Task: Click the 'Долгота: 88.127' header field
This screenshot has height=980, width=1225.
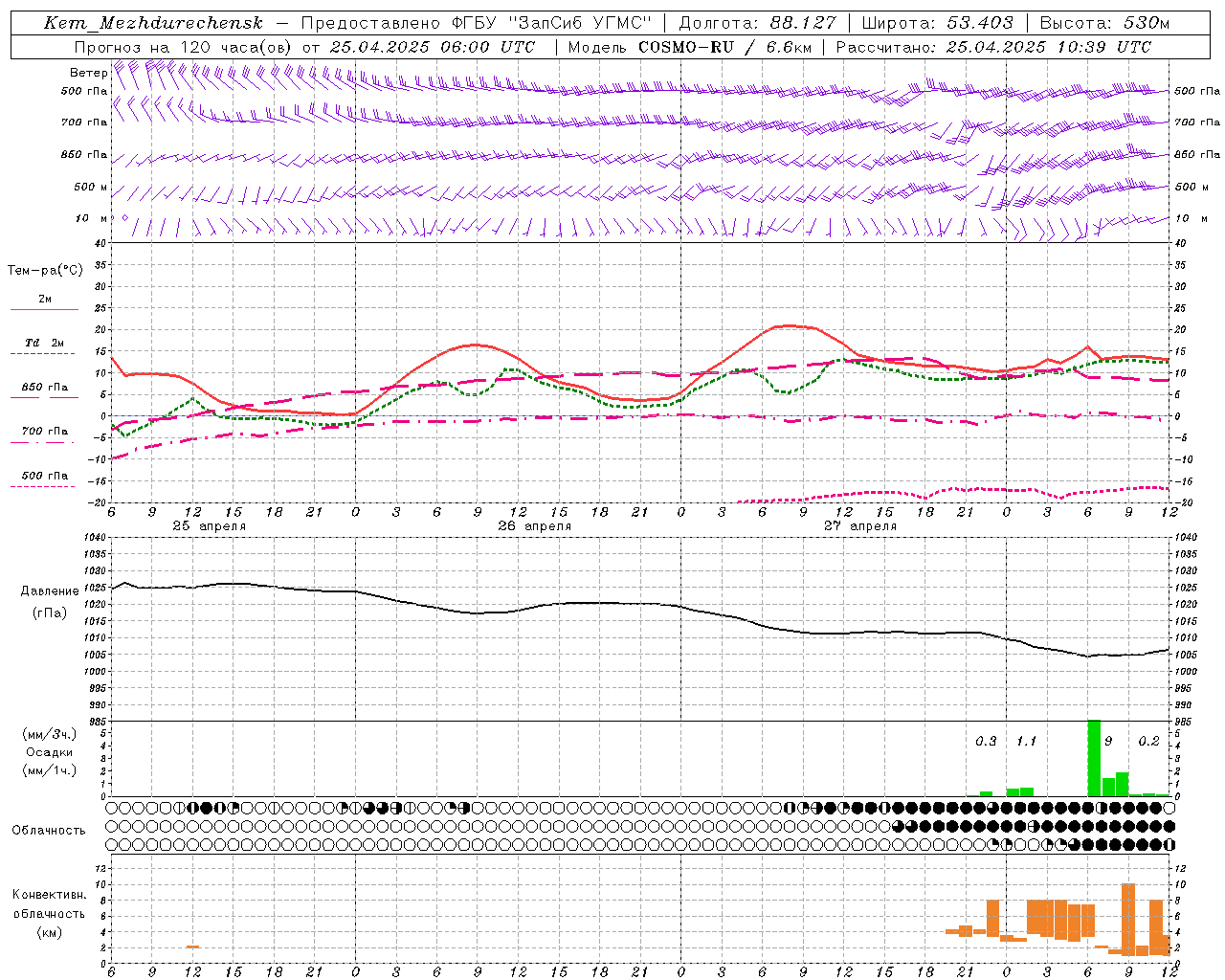Action: pyautogui.click(x=757, y=23)
